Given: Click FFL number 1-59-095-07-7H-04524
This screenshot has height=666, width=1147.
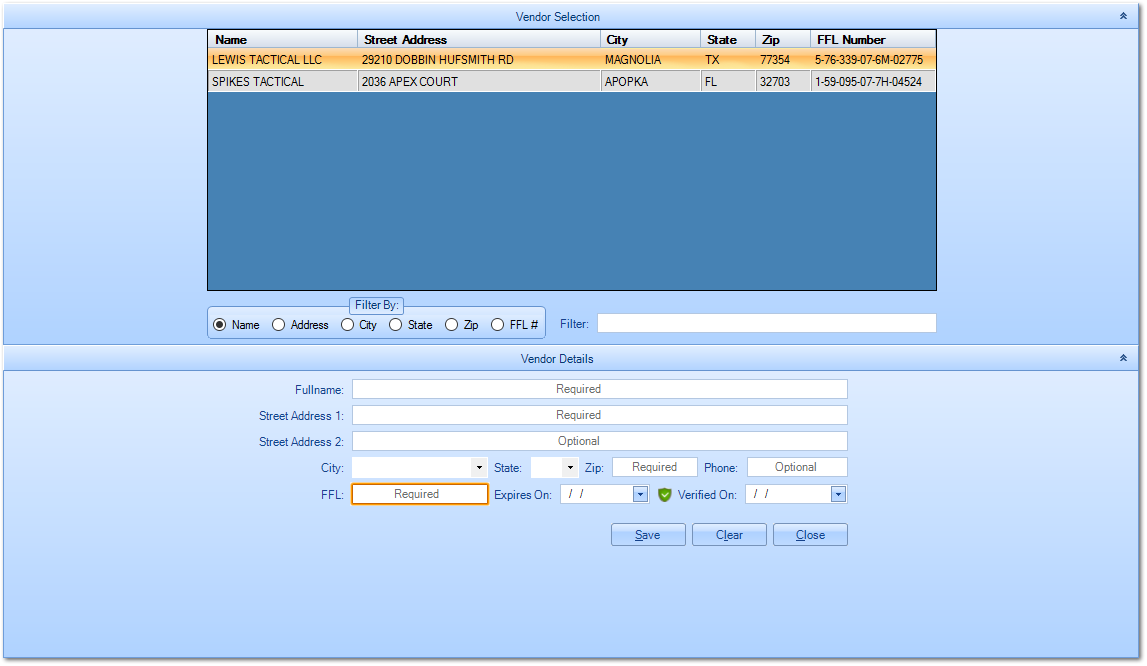Looking at the screenshot, I should click(x=873, y=81).
